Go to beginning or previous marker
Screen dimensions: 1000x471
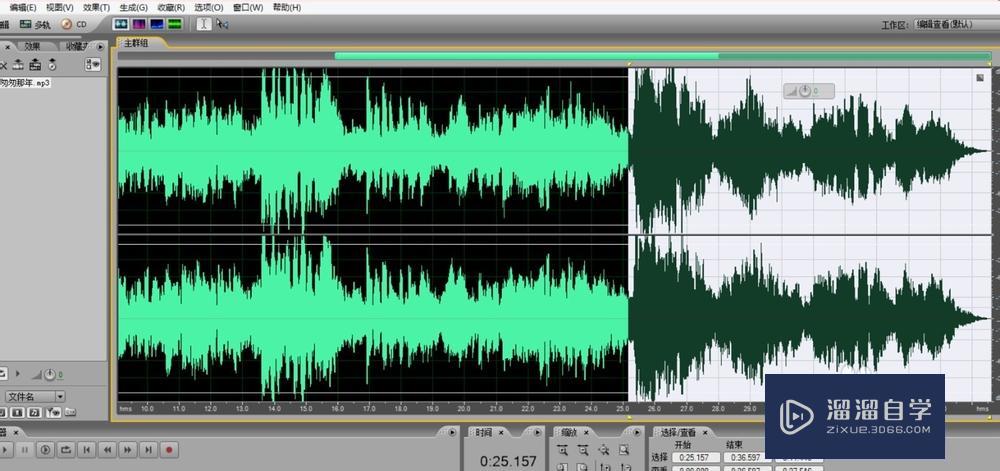[x=87, y=450]
